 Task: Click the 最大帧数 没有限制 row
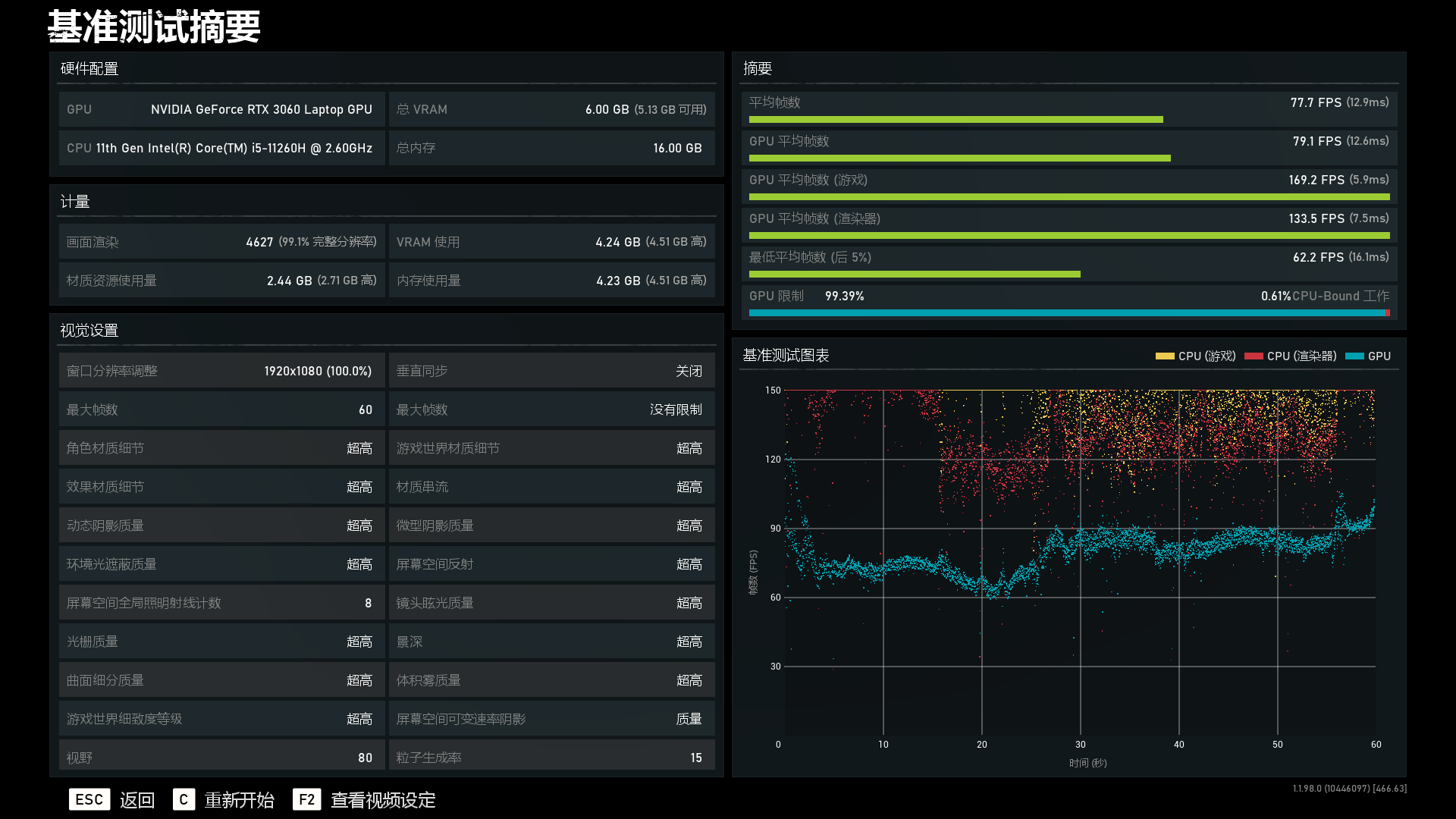point(551,409)
